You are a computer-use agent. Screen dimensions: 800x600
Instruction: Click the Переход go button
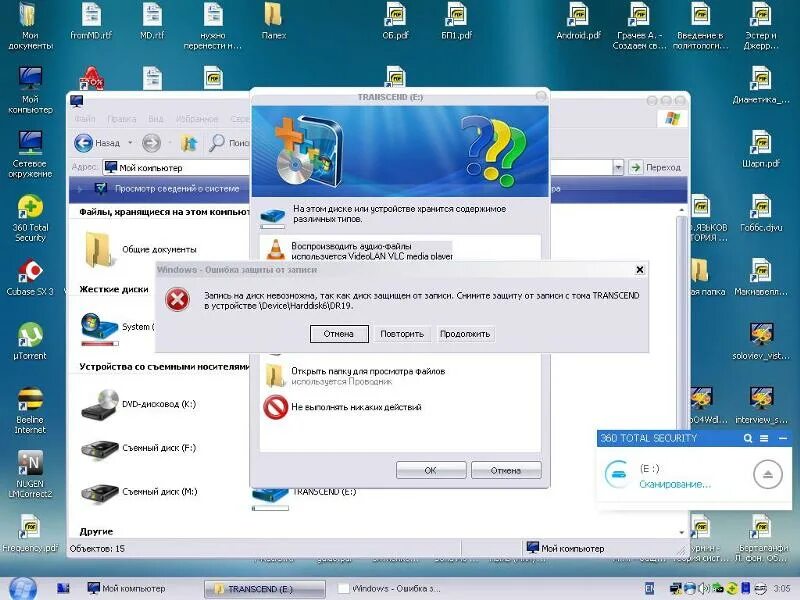click(x=656, y=167)
